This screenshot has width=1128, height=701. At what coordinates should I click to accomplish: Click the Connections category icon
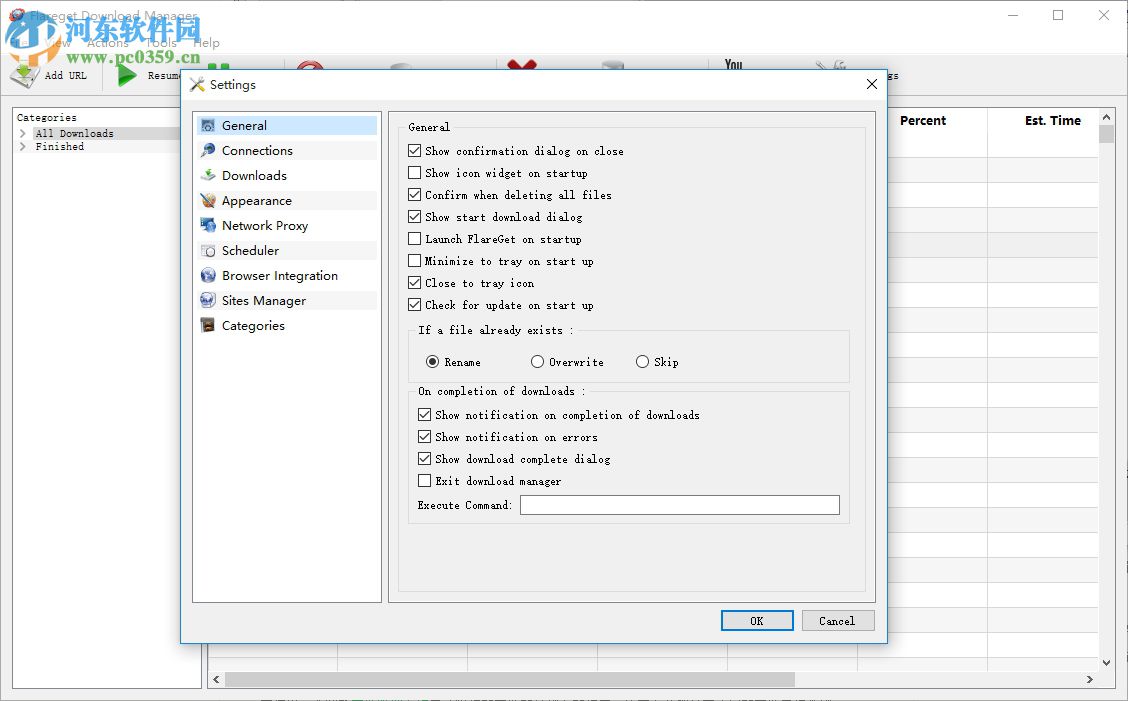[x=208, y=150]
